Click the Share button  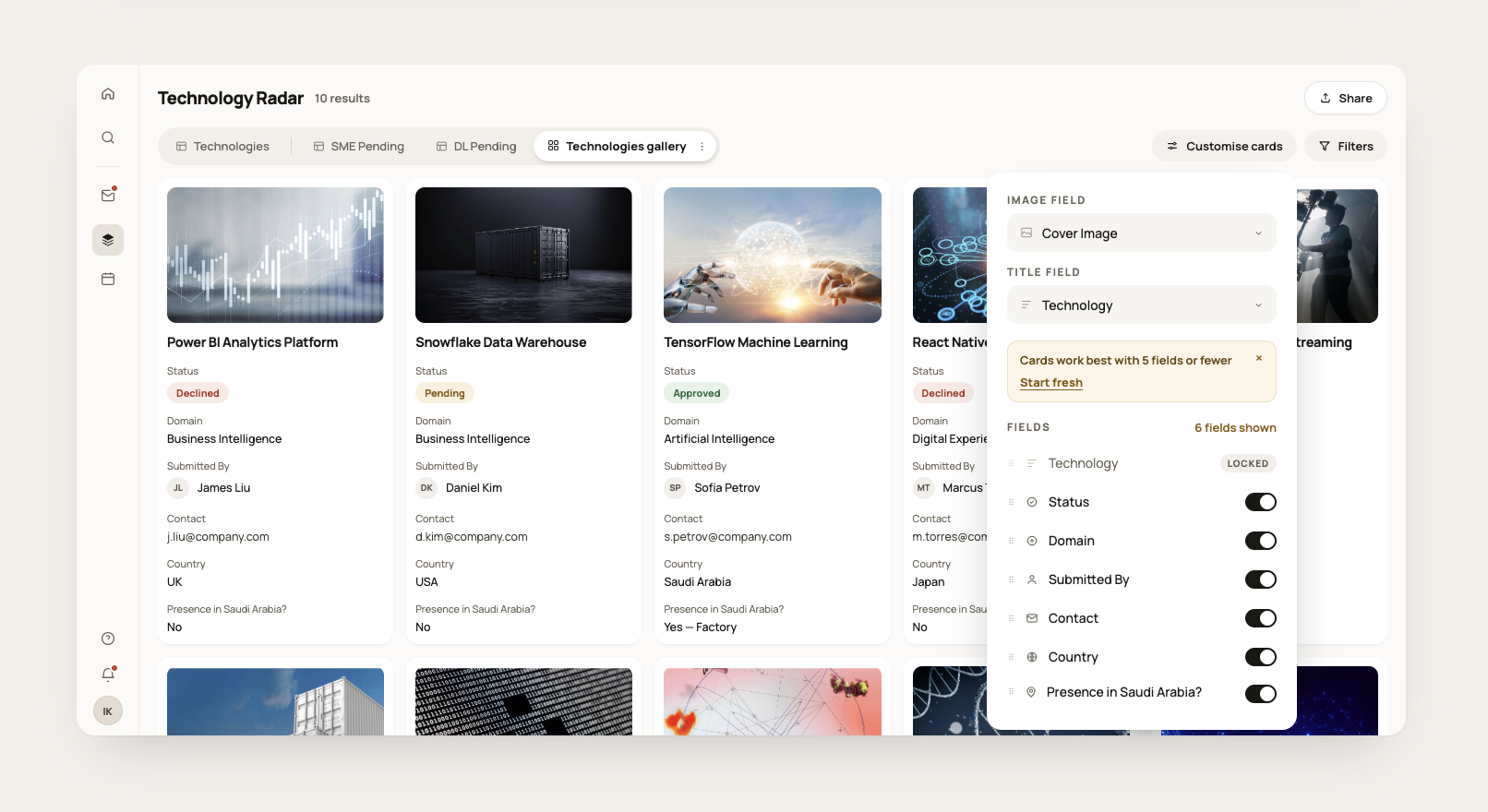[x=1346, y=99]
